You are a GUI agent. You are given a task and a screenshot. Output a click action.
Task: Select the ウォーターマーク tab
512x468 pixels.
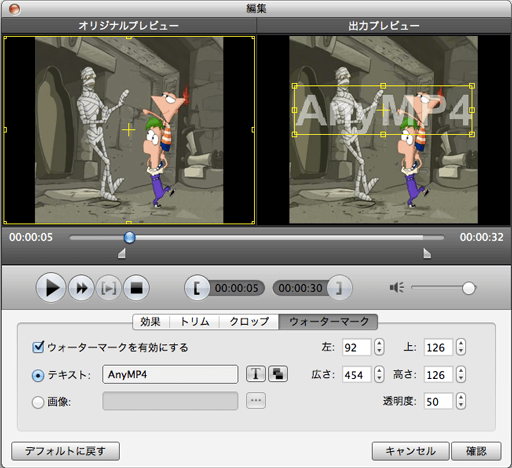click(328, 322)
